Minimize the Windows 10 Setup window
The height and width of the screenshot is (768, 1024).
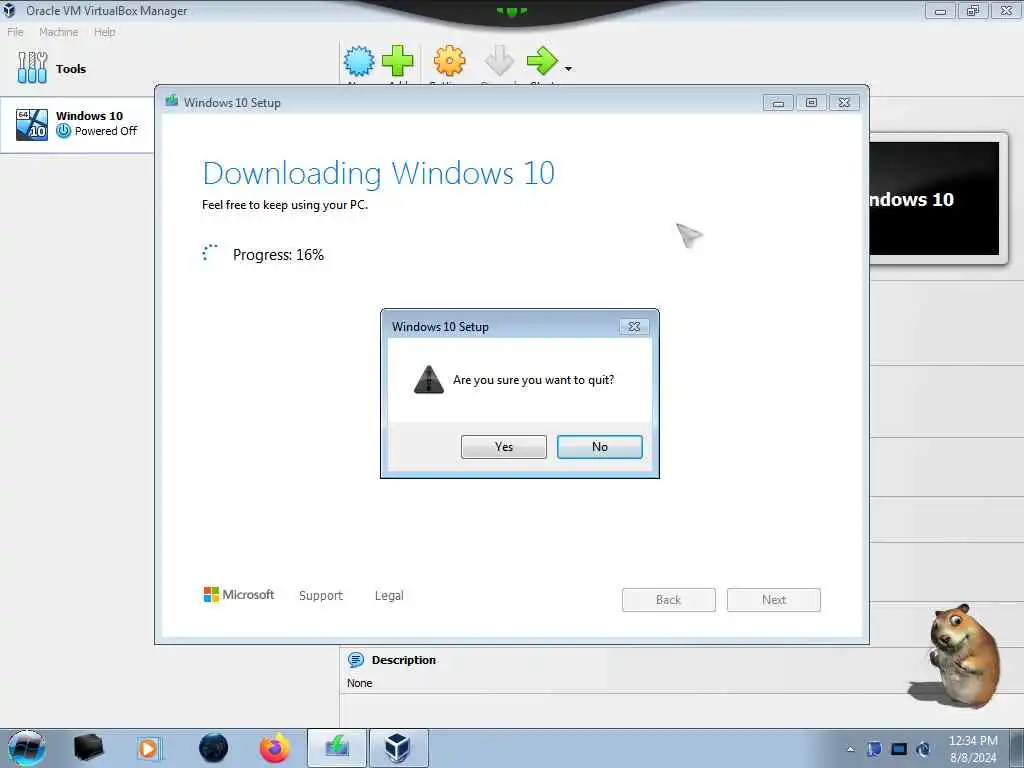tap(778, 103)
